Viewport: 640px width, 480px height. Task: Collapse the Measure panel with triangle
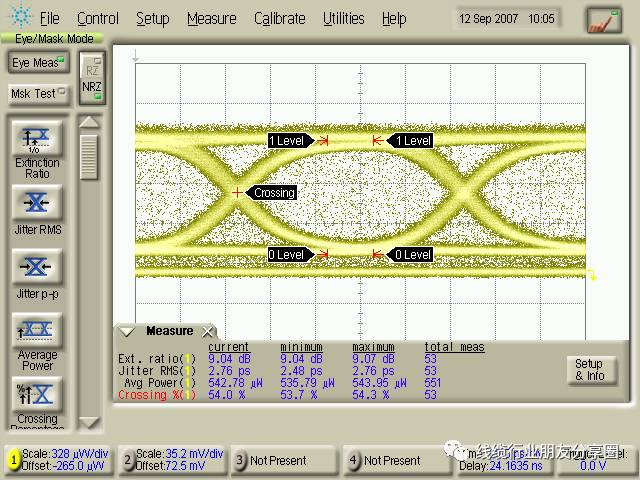pyautogui.click(x=127, y=331)
